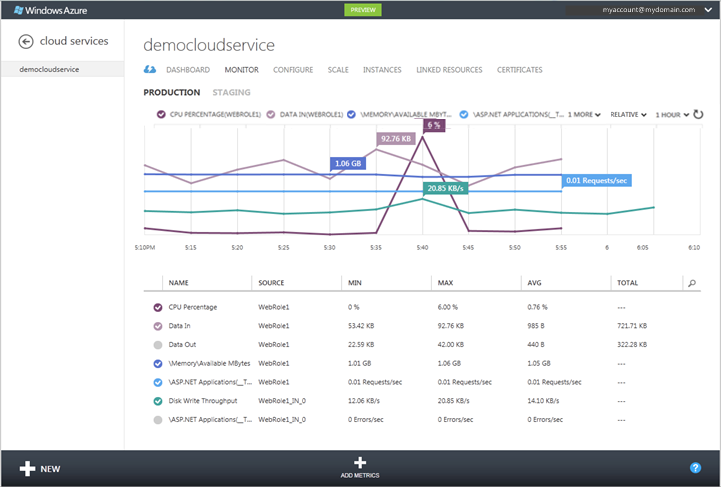Select democloudservice in the sidebar
The image size is (721, 487).
coord(62,69)
